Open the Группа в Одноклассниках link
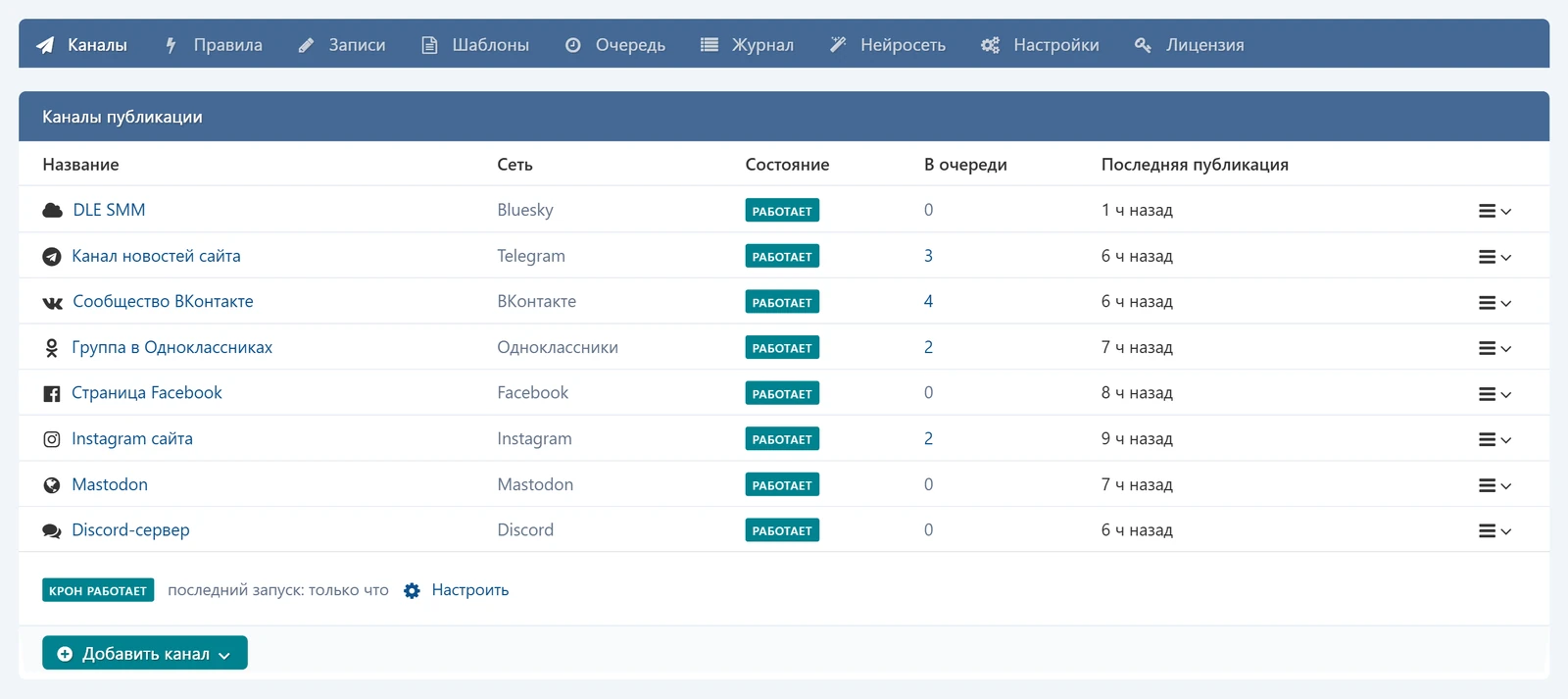 (x=171, y=347)
